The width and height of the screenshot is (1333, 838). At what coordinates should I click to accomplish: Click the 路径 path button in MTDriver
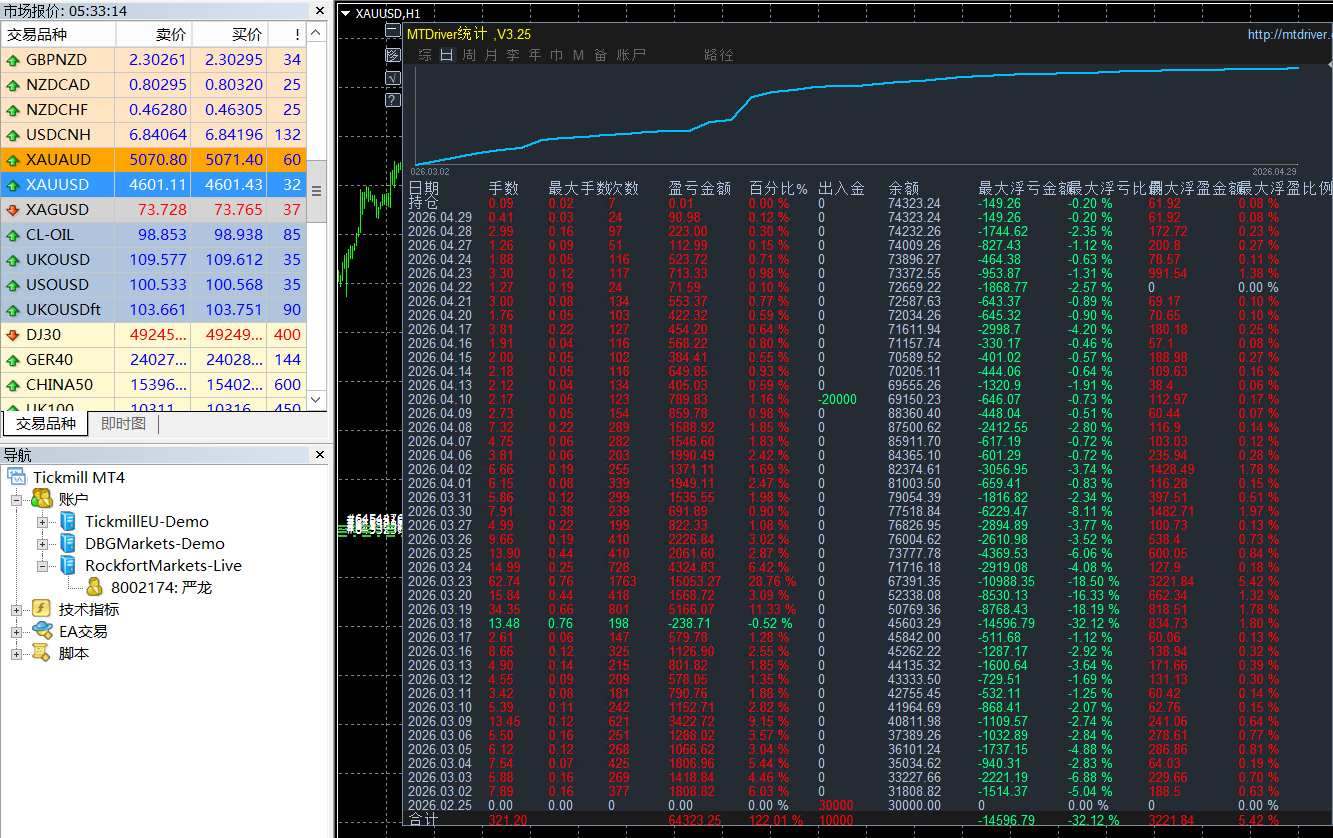719,55
